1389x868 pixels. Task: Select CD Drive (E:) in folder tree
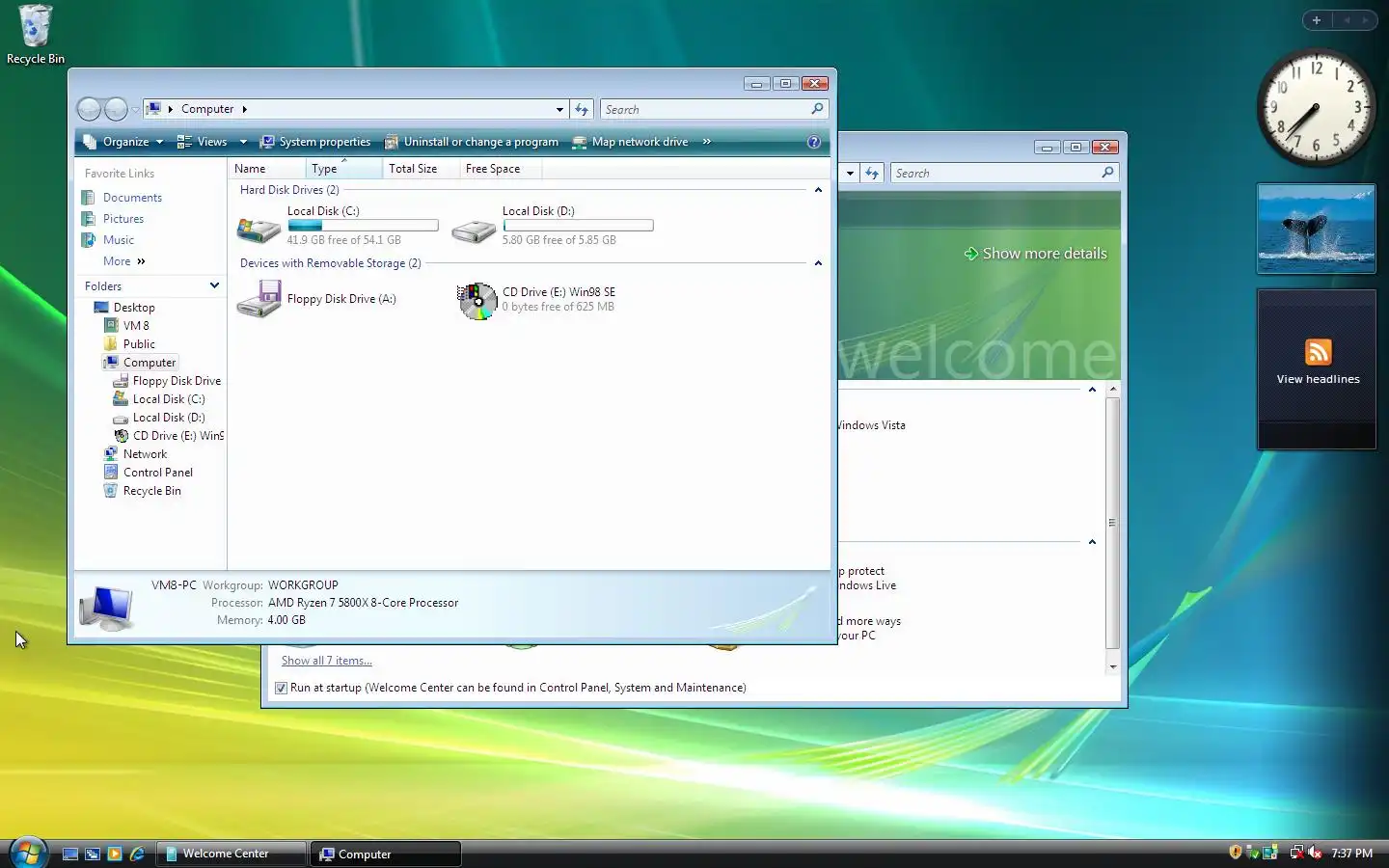point(177,436)
